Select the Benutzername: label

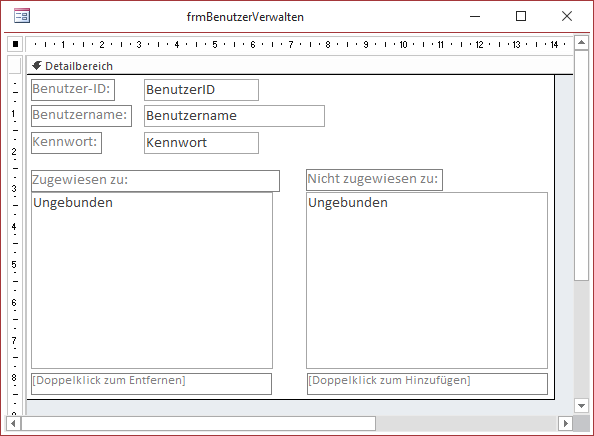tap(81, 116)
